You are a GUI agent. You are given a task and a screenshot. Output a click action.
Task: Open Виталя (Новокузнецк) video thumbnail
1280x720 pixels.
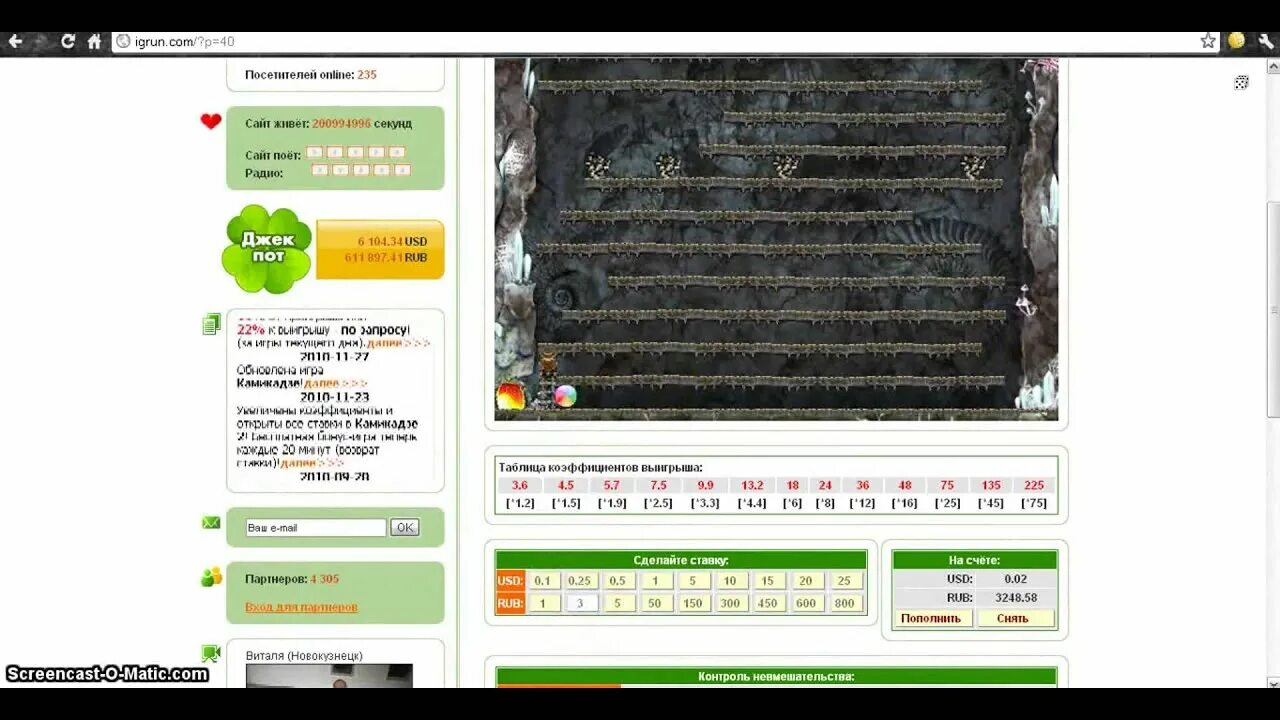[329, 676]
